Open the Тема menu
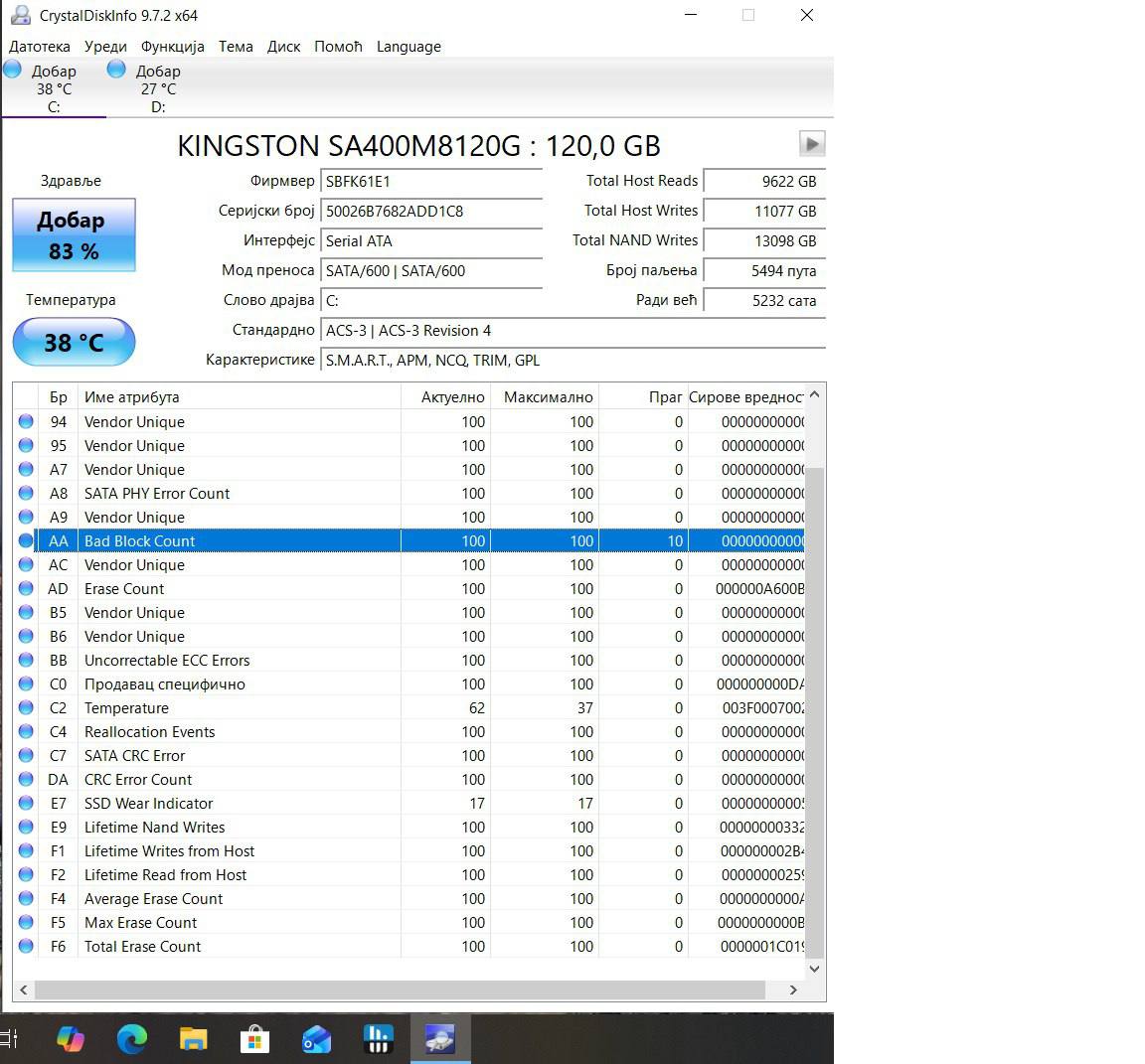This screenshot has height=1064, width=1145. [236, 47]
